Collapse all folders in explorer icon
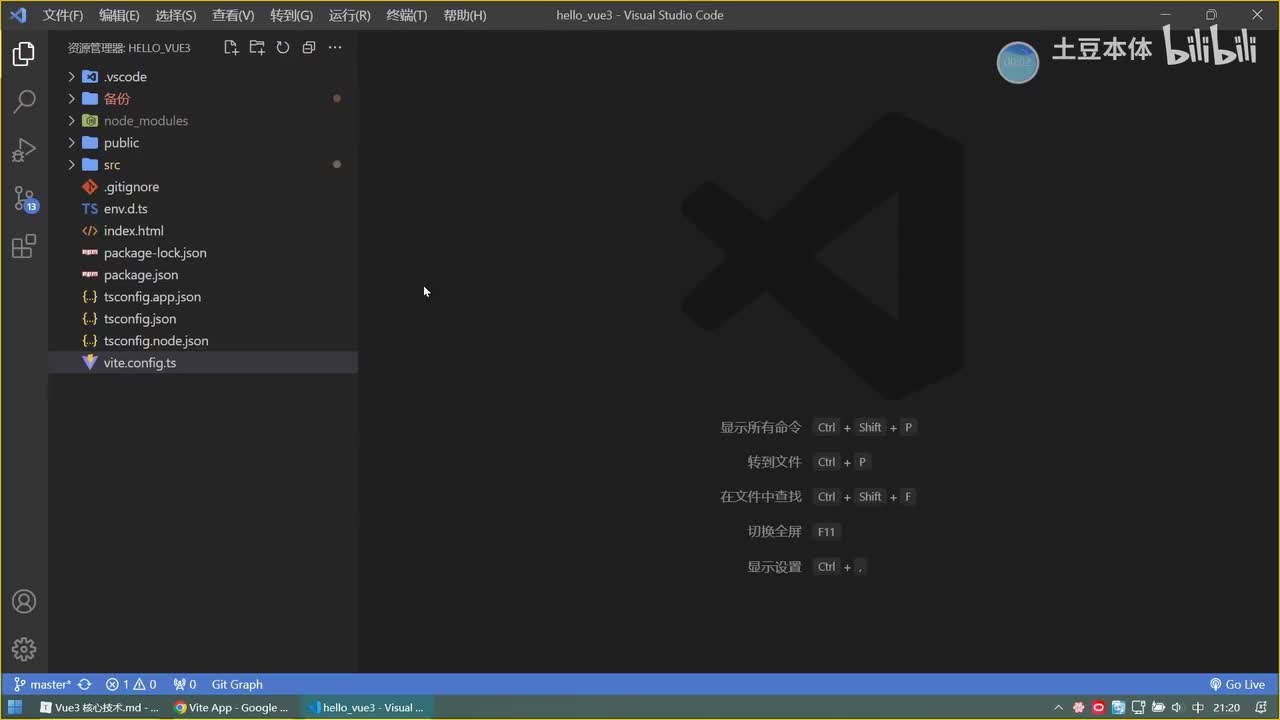The width and height of the screenshot is (1280, 720). point(309,47)
